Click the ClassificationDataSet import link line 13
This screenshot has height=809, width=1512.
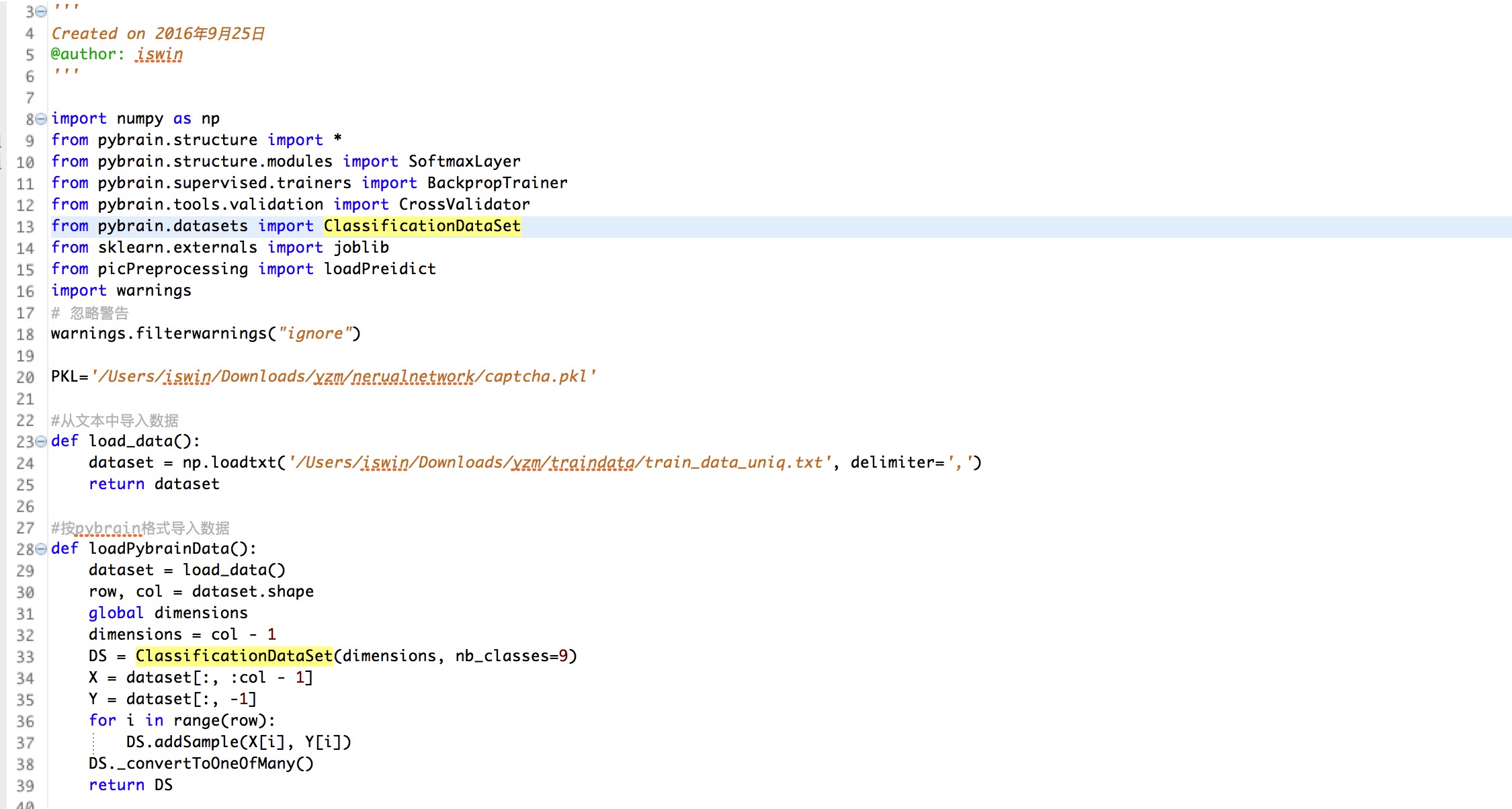tap(421, 225)
